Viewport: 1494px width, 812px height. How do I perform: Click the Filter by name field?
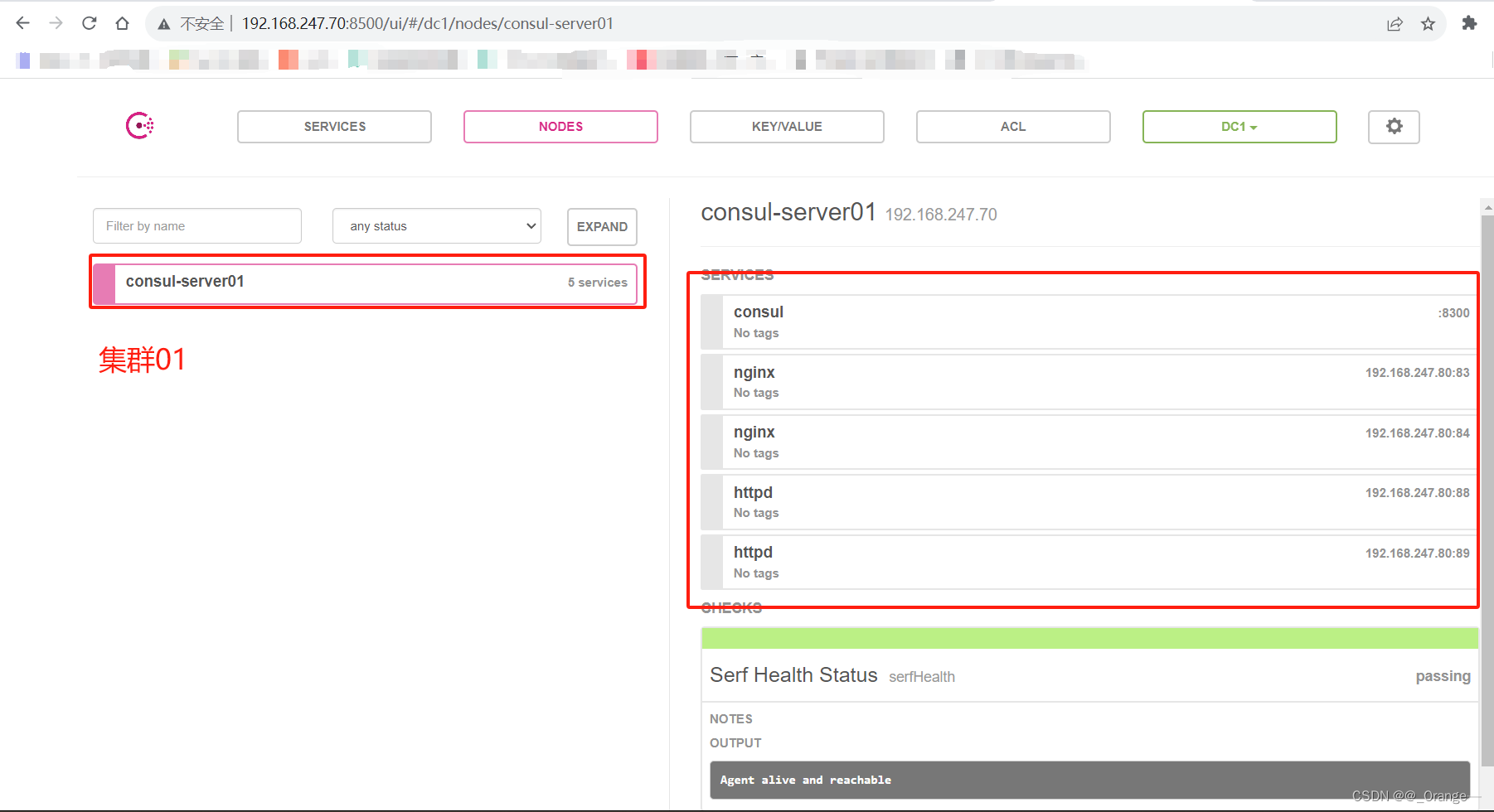pos(196,225)
